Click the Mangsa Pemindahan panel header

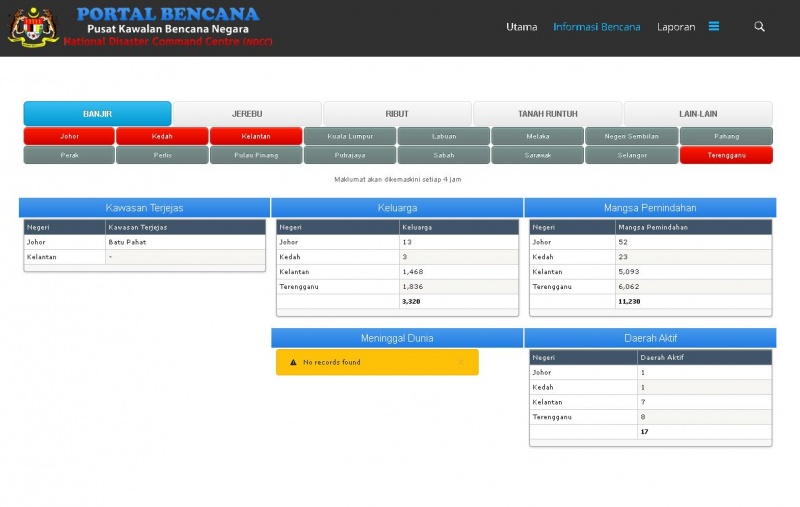[650, 208]
